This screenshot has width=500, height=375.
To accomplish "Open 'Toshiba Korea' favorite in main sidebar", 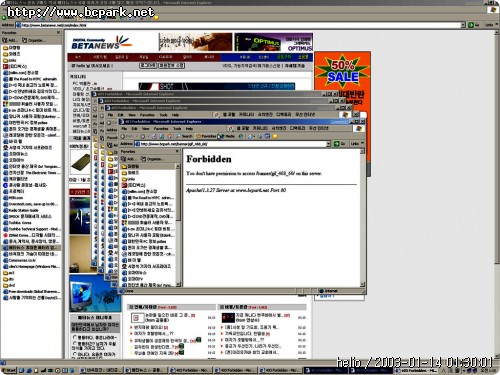I will pyautogui.click(x=17, y=223).
